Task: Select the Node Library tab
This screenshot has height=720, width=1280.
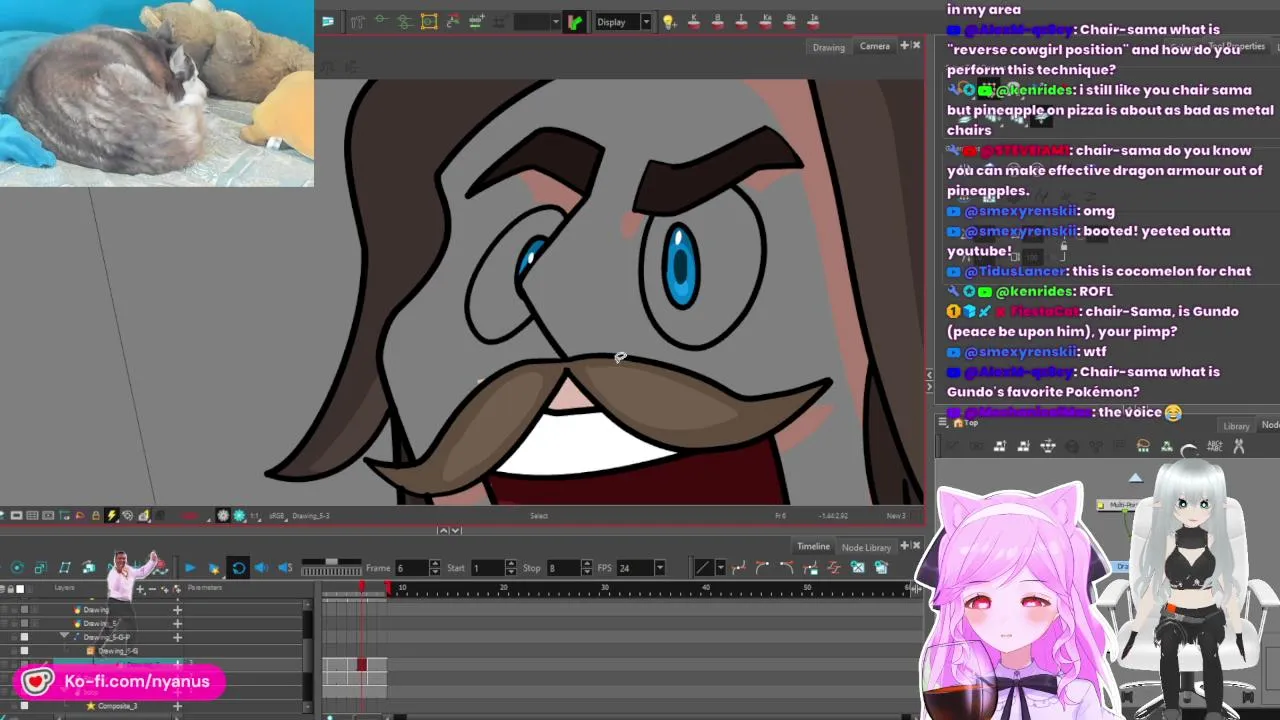Action: 866,547
